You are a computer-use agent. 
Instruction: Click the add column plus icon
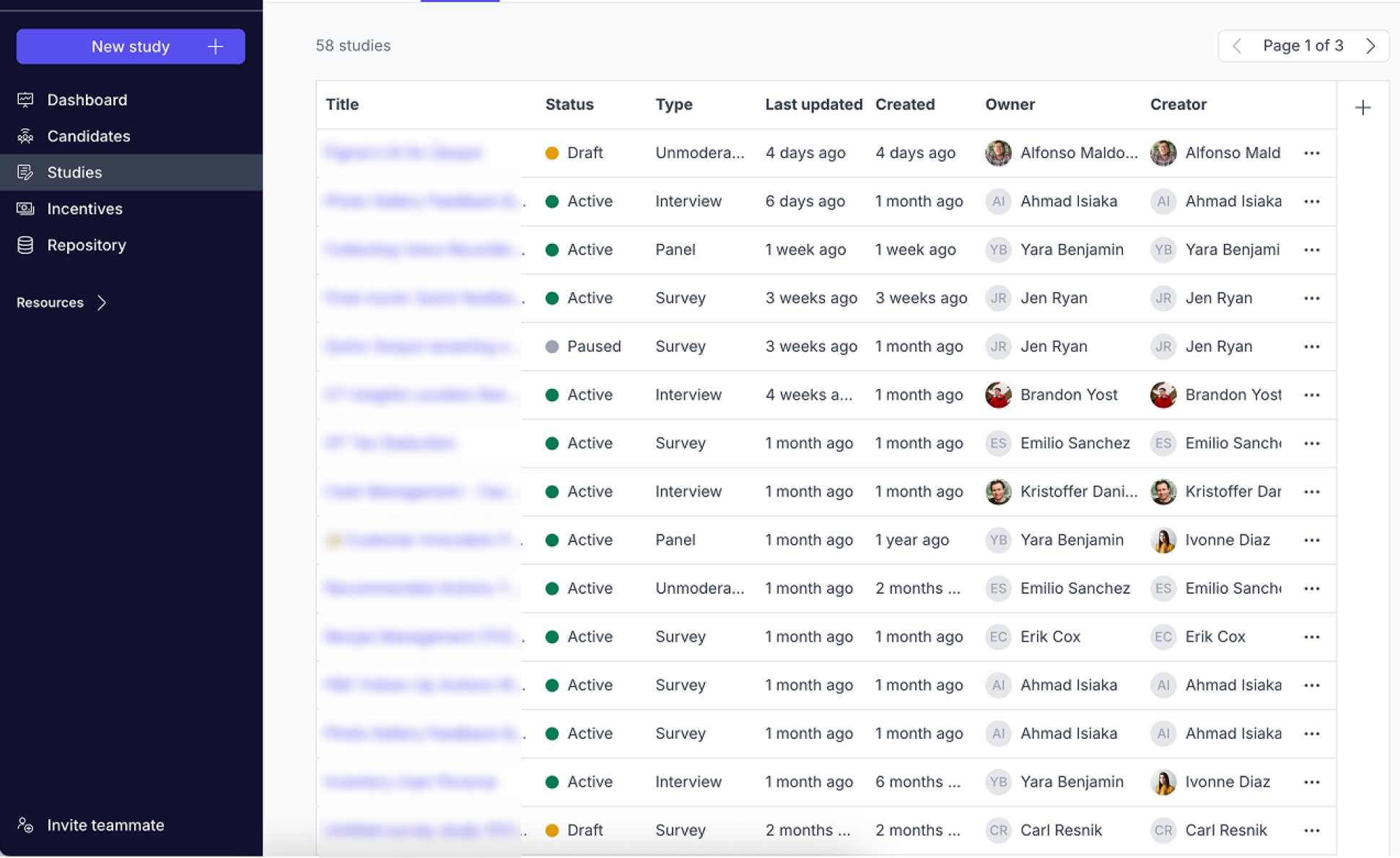[1362, 108]
